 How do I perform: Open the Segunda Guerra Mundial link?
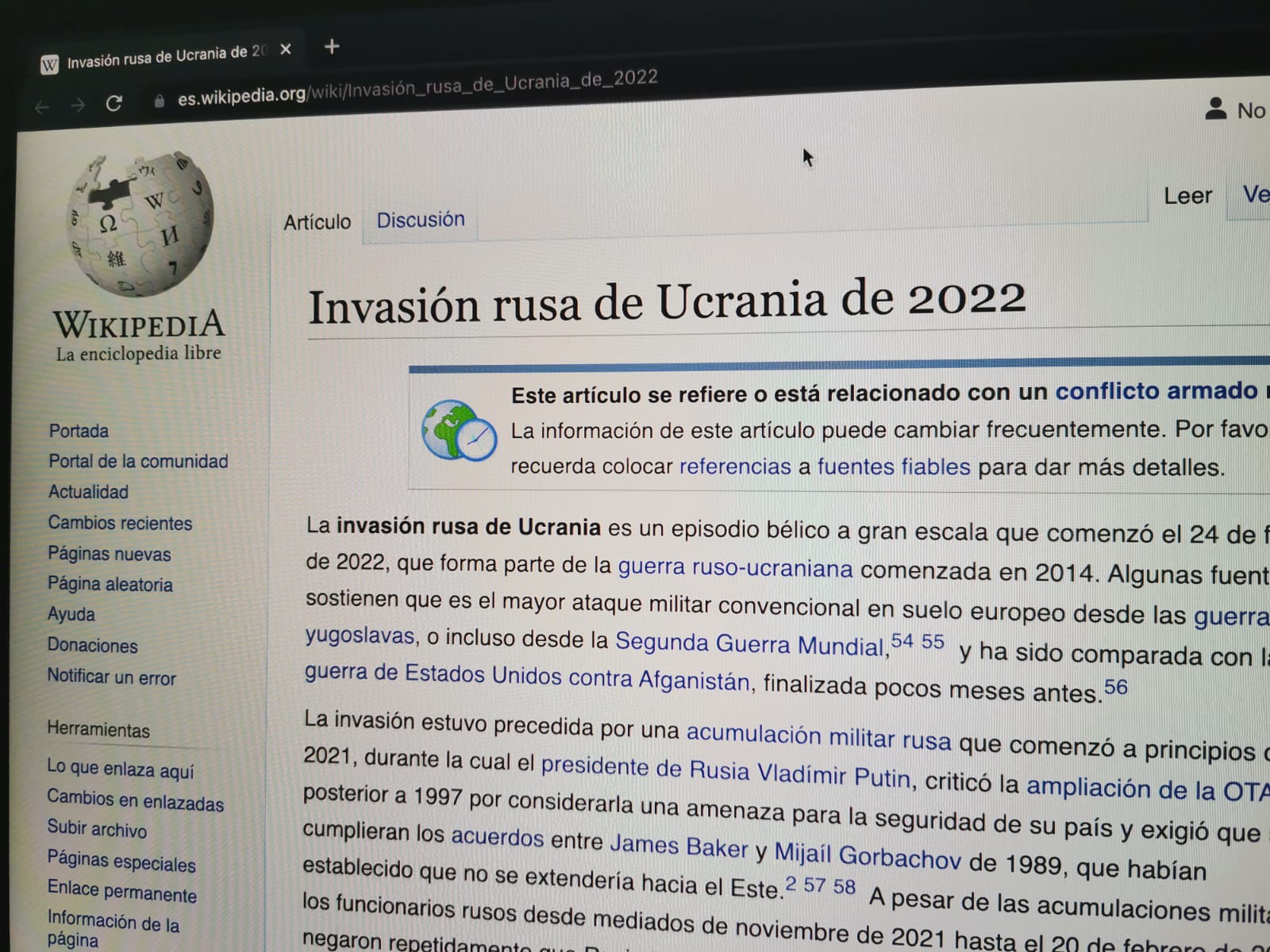(x=750, y=643)
